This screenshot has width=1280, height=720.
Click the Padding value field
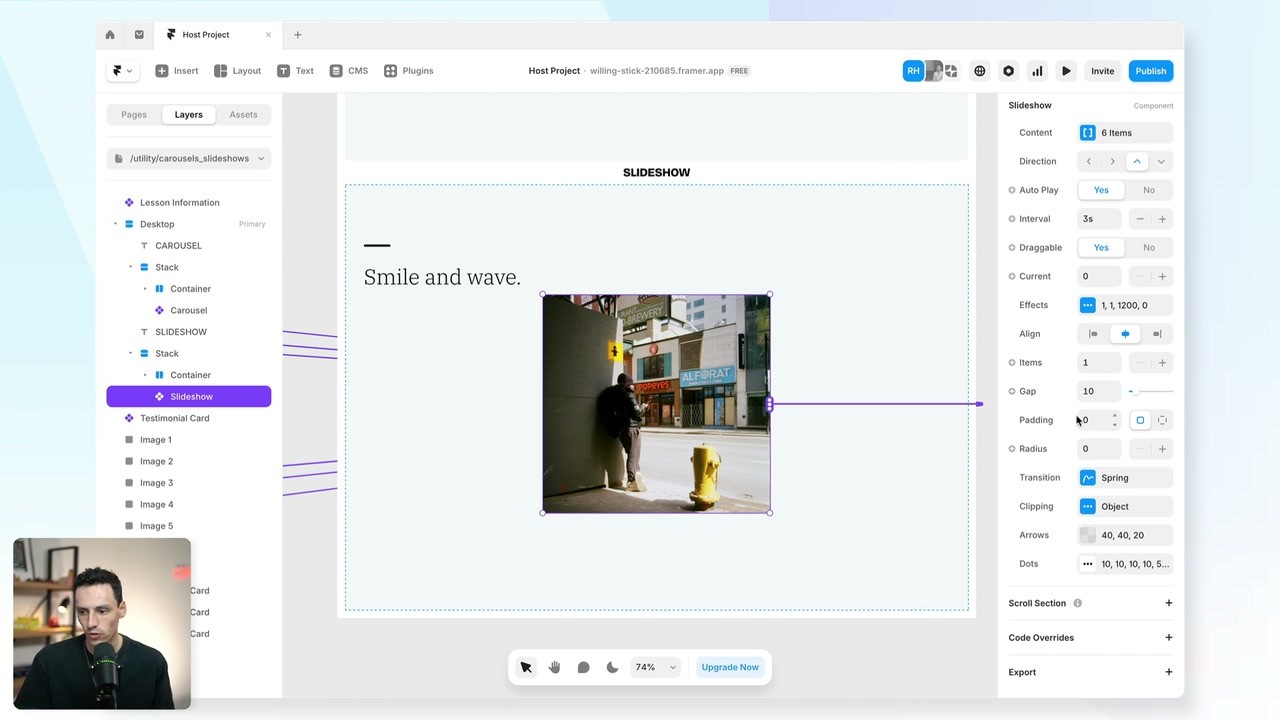click(x=1100, y=420)
